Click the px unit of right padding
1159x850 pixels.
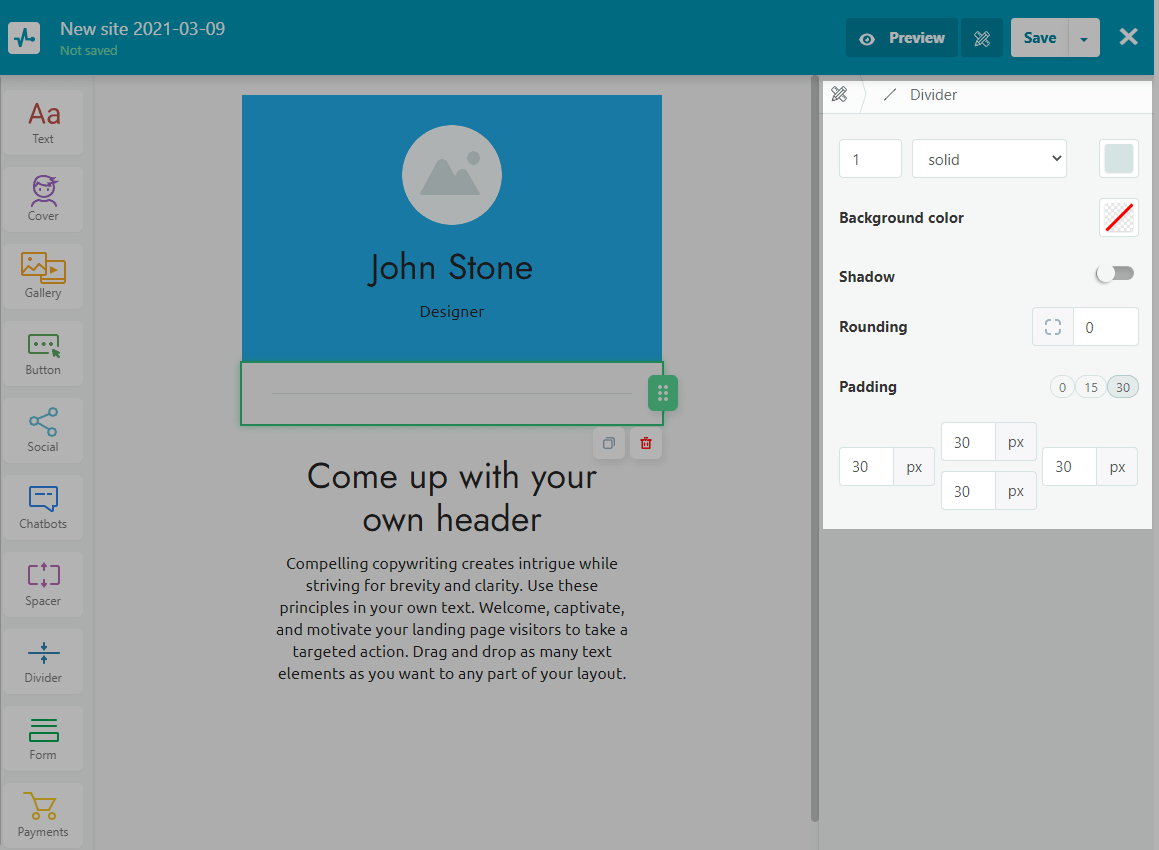(1117, 467)
